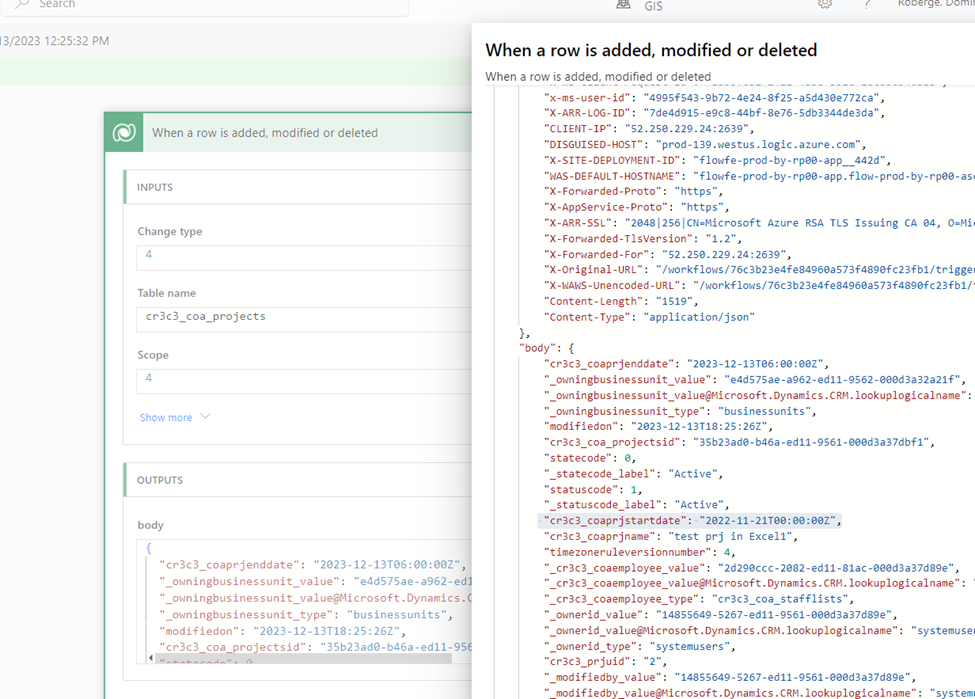Click the "X-Forwarded-For" header line
Image resolution: width=975 pixels, height=699 pixels.
point(668,254)
